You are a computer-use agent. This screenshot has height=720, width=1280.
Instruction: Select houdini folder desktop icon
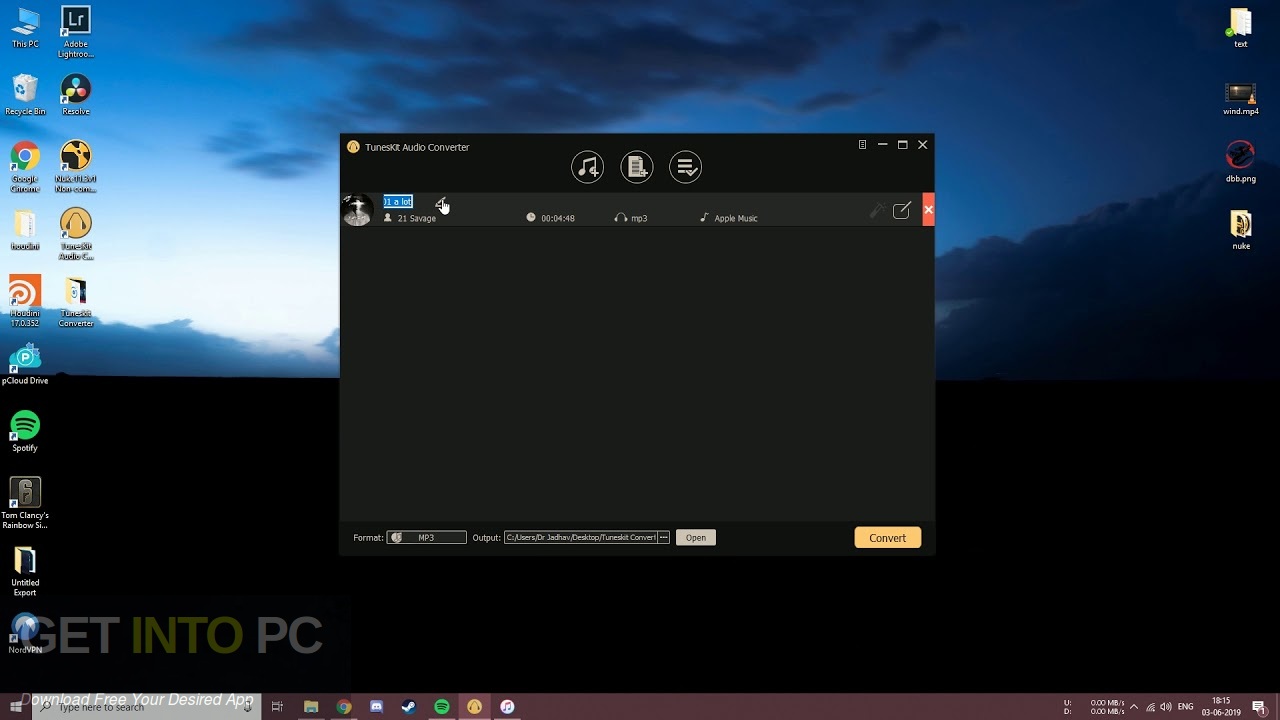25,230
